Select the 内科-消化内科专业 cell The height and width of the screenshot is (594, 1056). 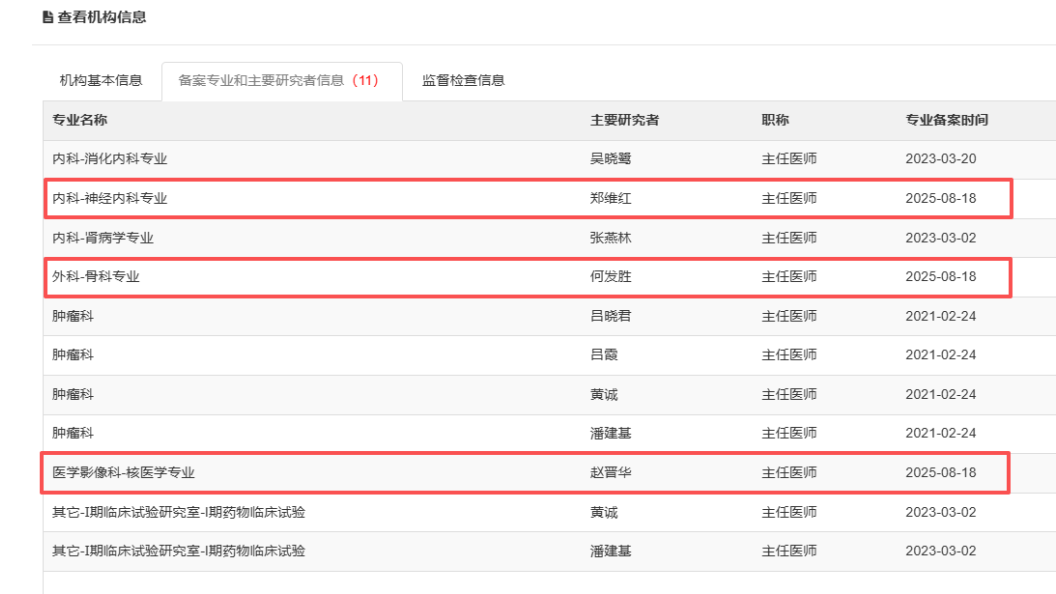110,159
